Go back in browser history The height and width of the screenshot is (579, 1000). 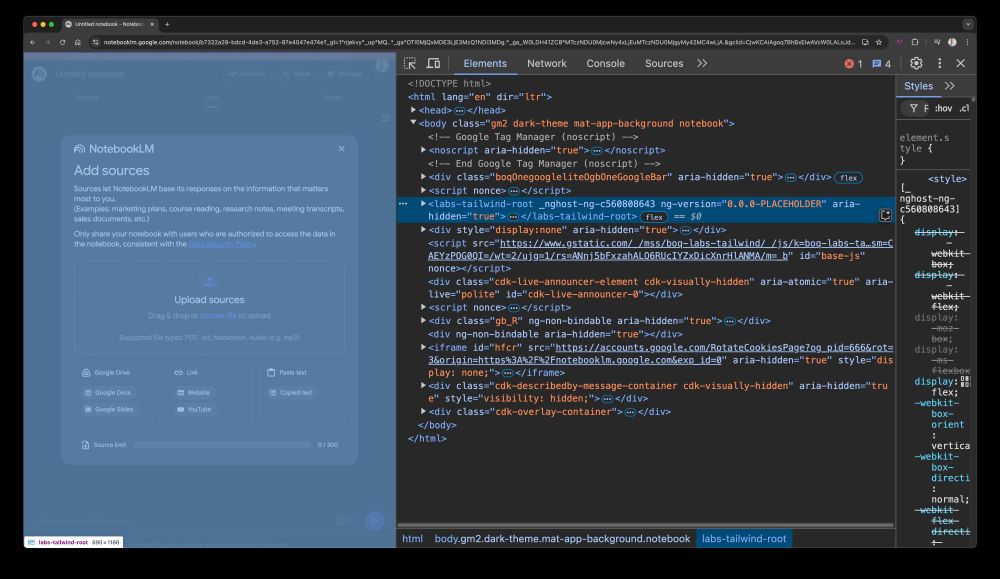tap(33, 42)
